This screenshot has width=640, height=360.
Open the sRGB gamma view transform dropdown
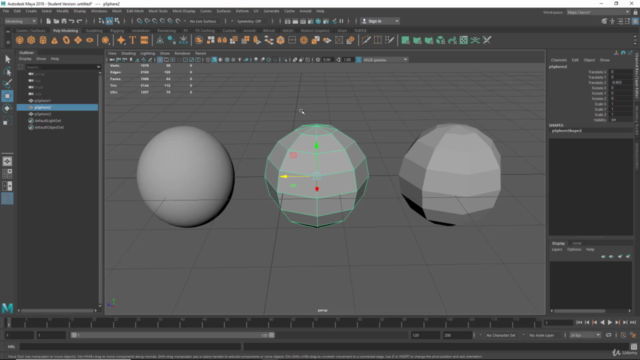pyautogui.click(x=385, y=60)
